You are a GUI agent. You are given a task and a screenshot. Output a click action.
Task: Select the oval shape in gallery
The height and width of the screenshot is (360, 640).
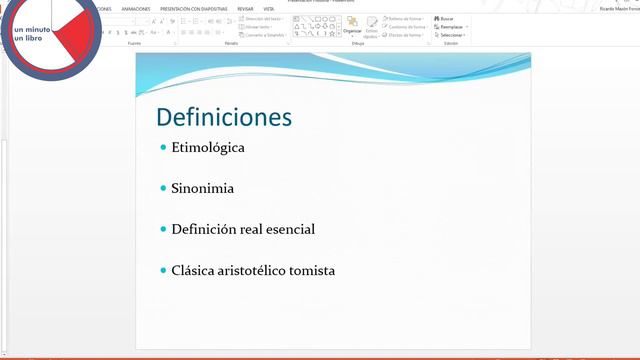click(x=325, y=19)
